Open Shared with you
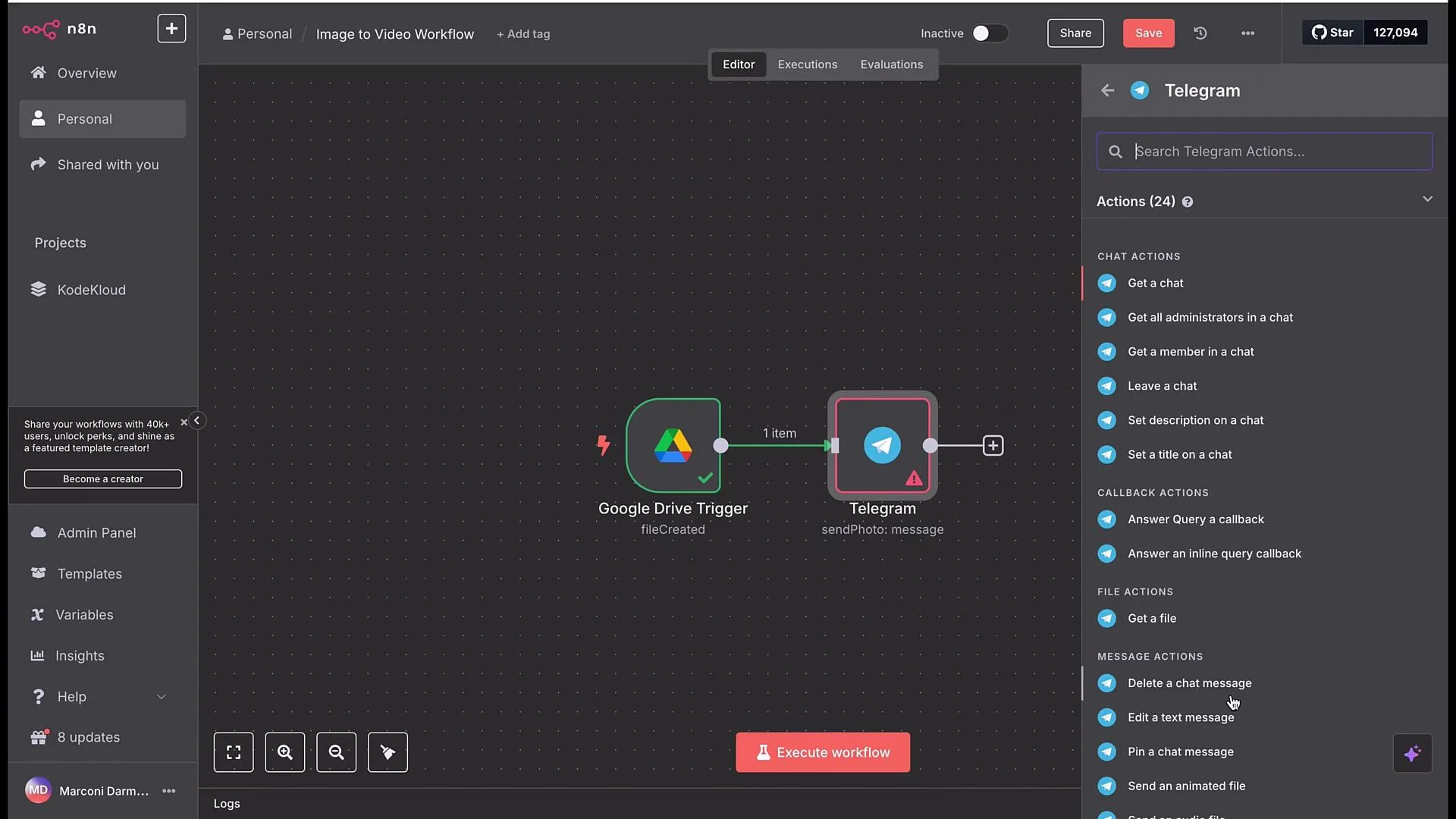Image resolution: width=1456 pixels, height=819 pixels. [x=102, y=165]
